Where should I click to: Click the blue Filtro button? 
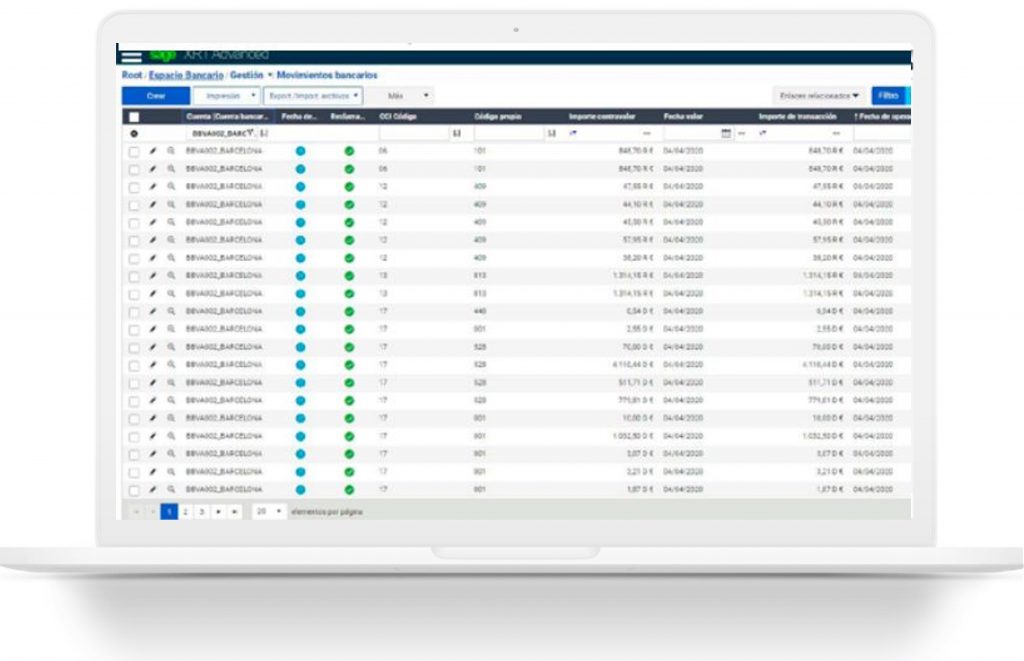(889, 96)
